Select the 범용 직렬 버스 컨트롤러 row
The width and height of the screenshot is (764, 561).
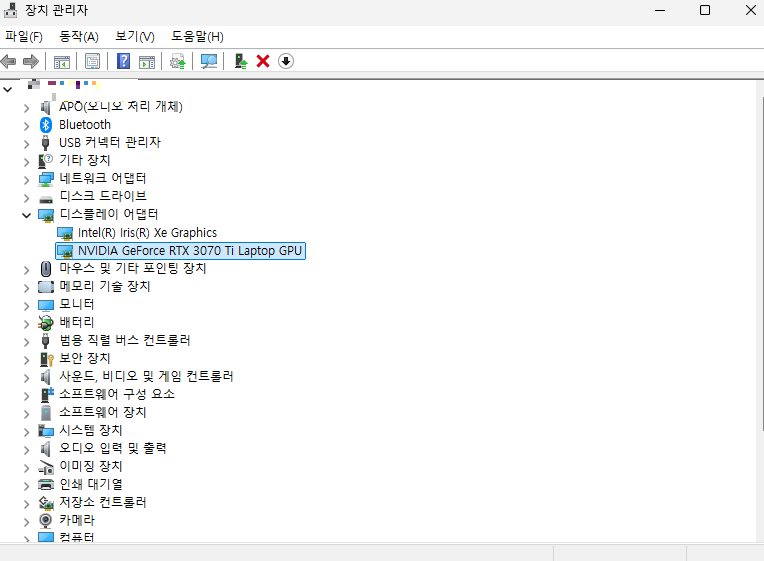tap(125, 340)
